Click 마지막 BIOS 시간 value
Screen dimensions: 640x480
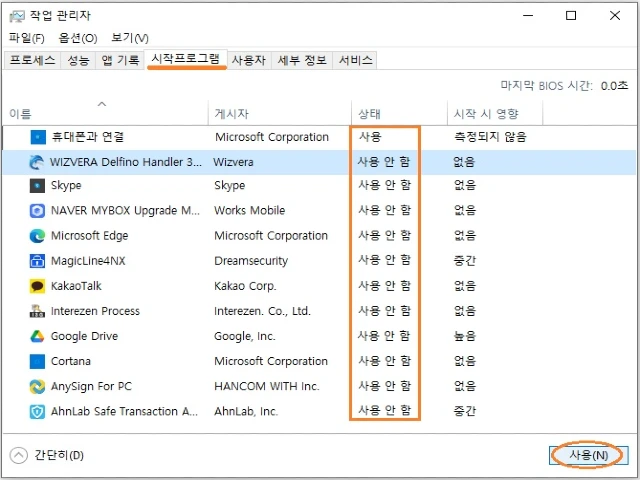pyautogui.click(x=614, y=86)
